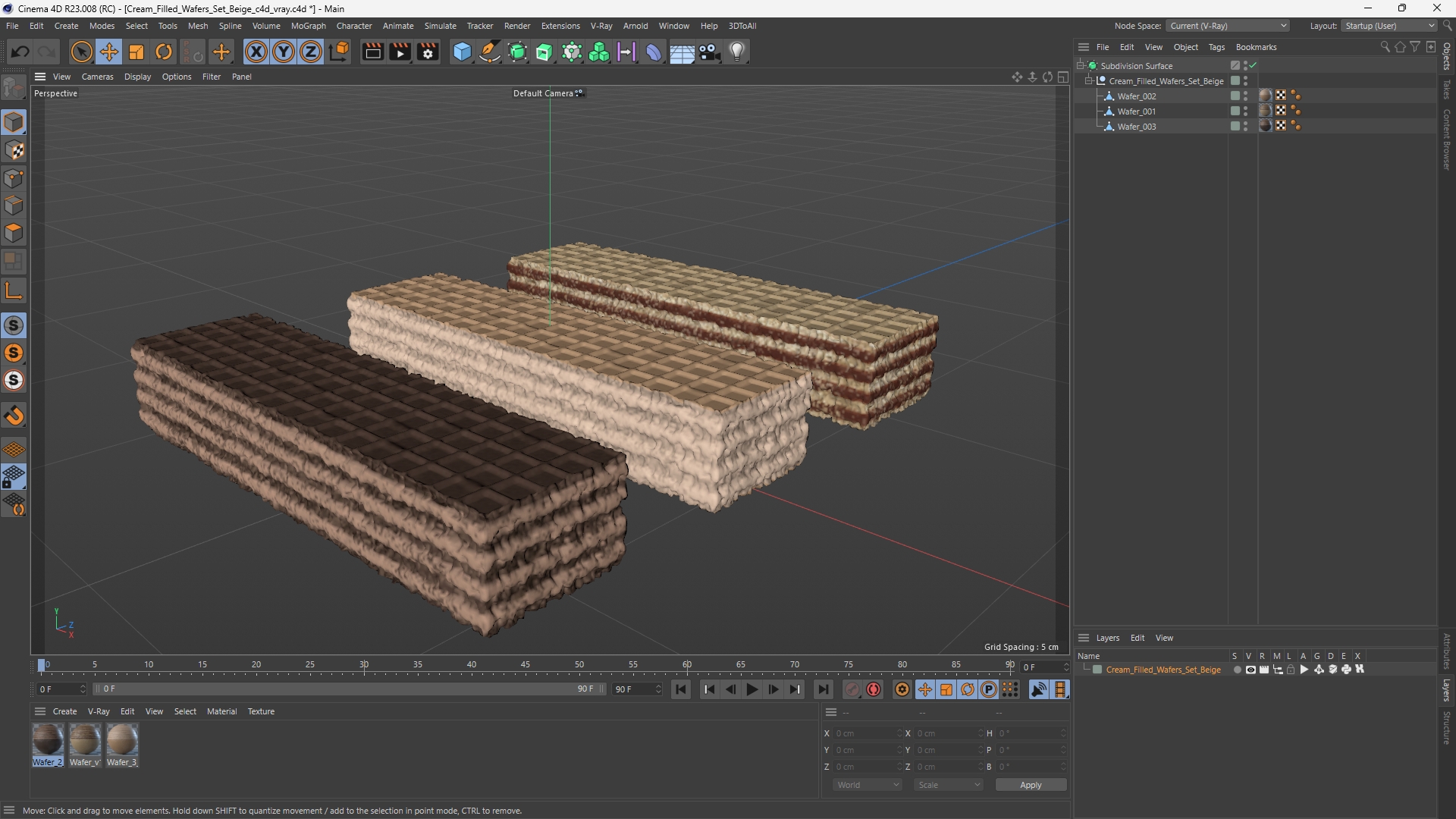The height and width of the screenshot is (819, 1456).
Task: Add a Cube primitive object
Action: (462, 52)
